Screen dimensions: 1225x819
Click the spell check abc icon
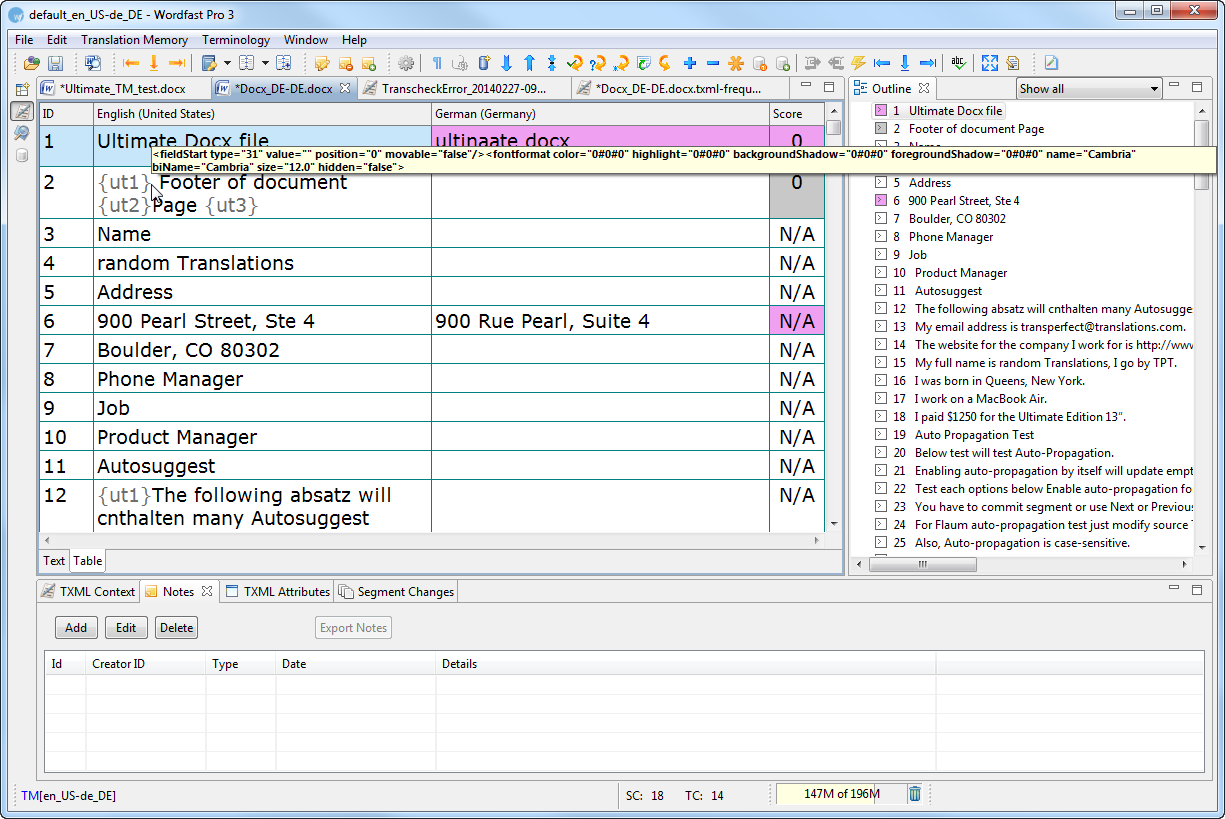pyautogui.click(x=958, y=63)
